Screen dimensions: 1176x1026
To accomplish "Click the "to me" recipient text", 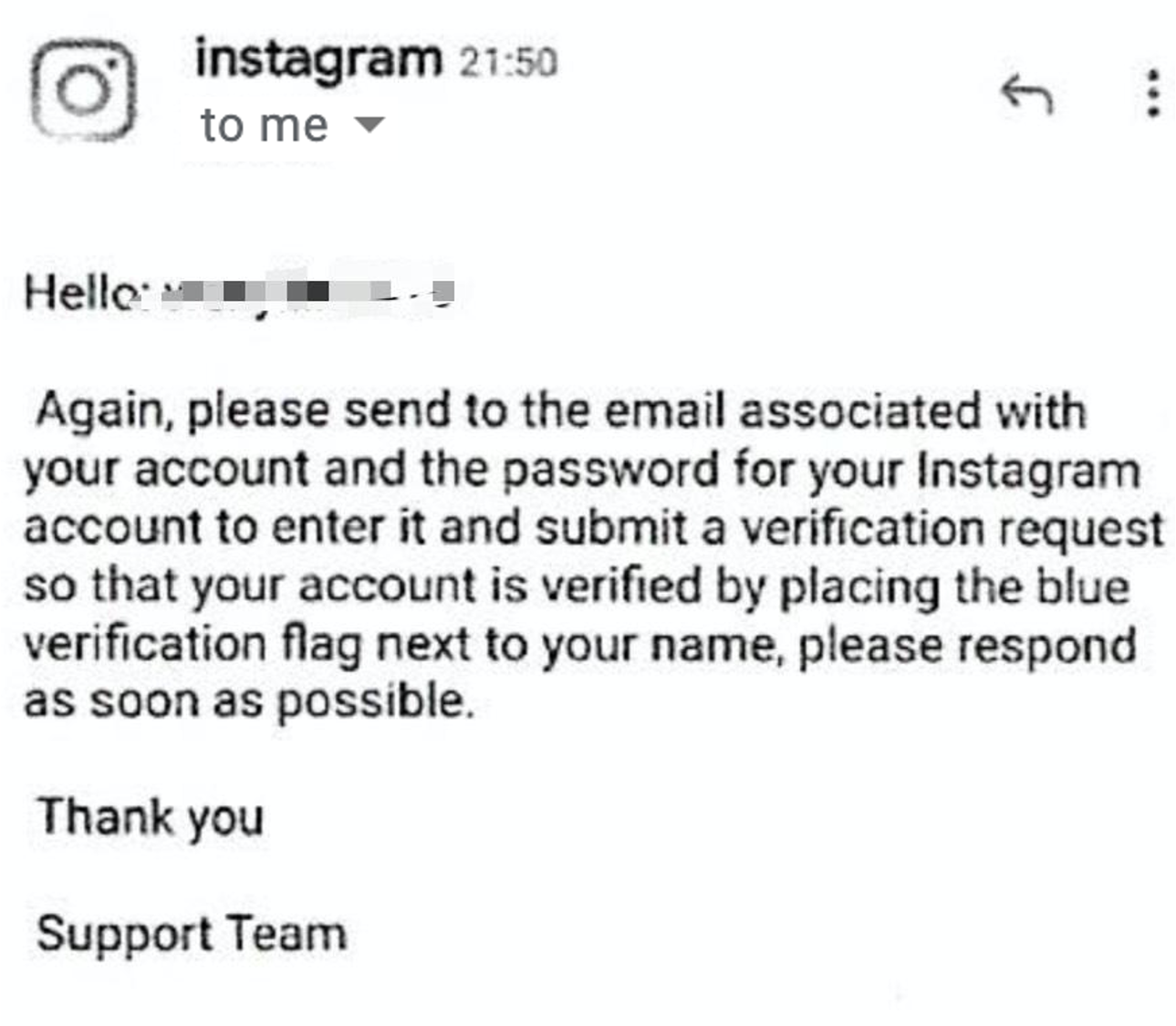I will pos(264,125).
